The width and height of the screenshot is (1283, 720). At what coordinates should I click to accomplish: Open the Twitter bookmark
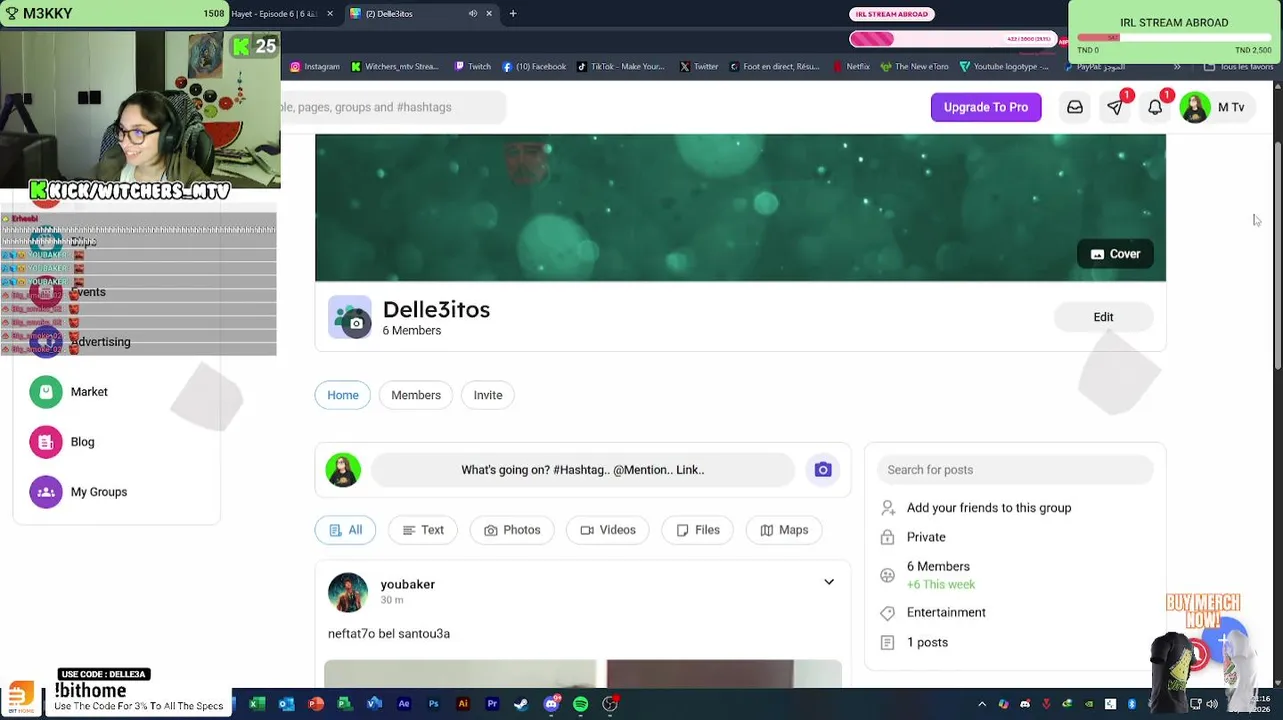click(699, 67)
